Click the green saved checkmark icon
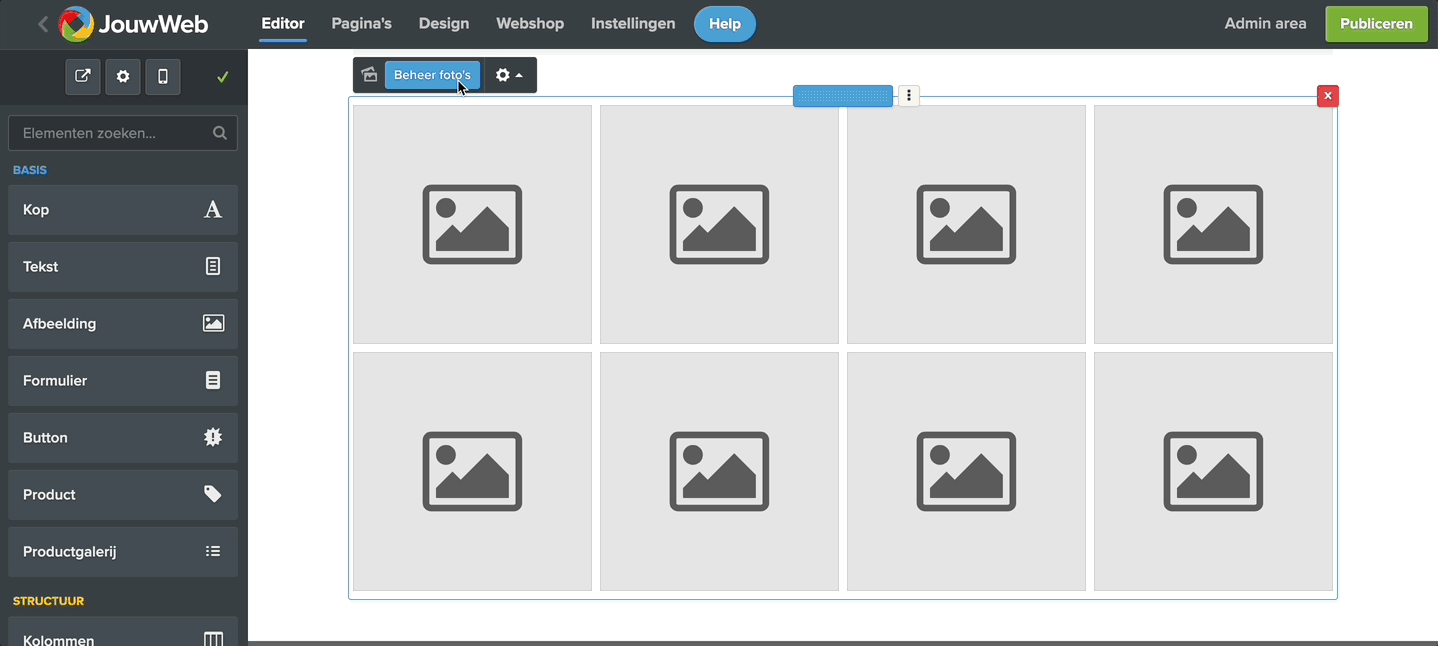This screenshot has height=646, width=1438. pos(223,77)
